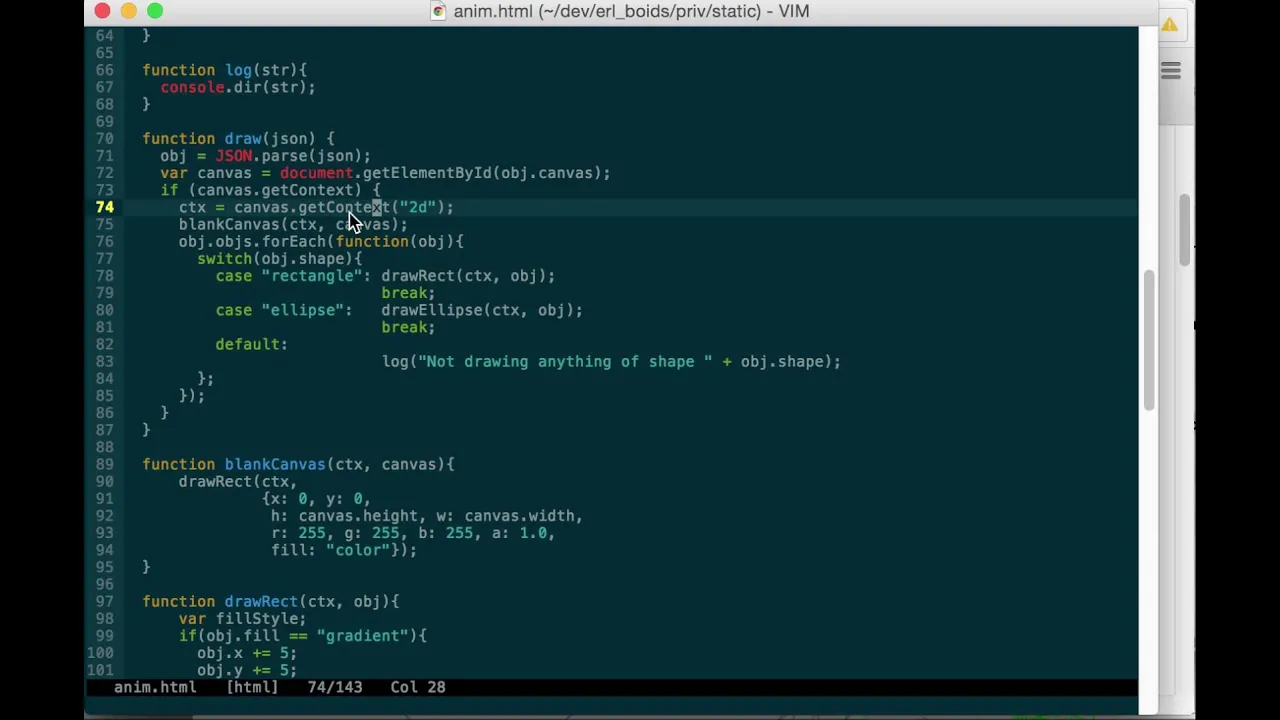Click line number 97
This screenshot has height=720, width=1280.
pyautogui.click(x=105, y=601)
